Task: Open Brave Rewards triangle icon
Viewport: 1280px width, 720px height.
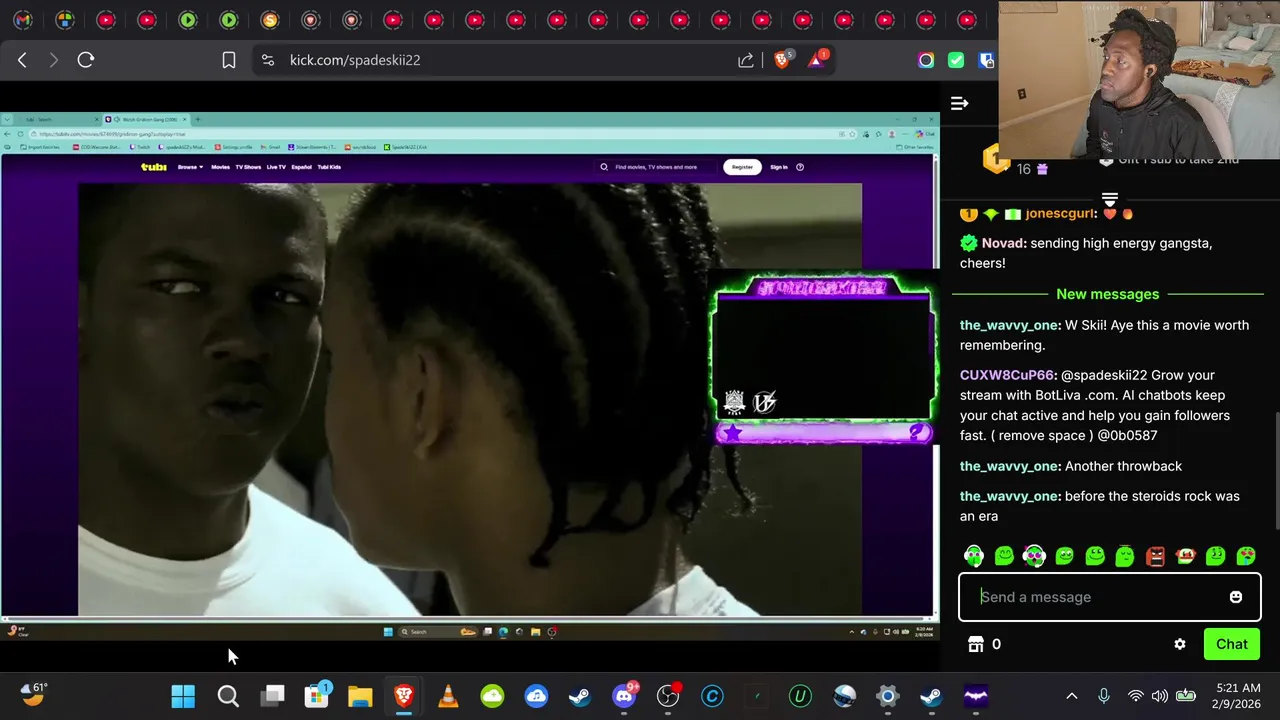Action: click(817, 60)
